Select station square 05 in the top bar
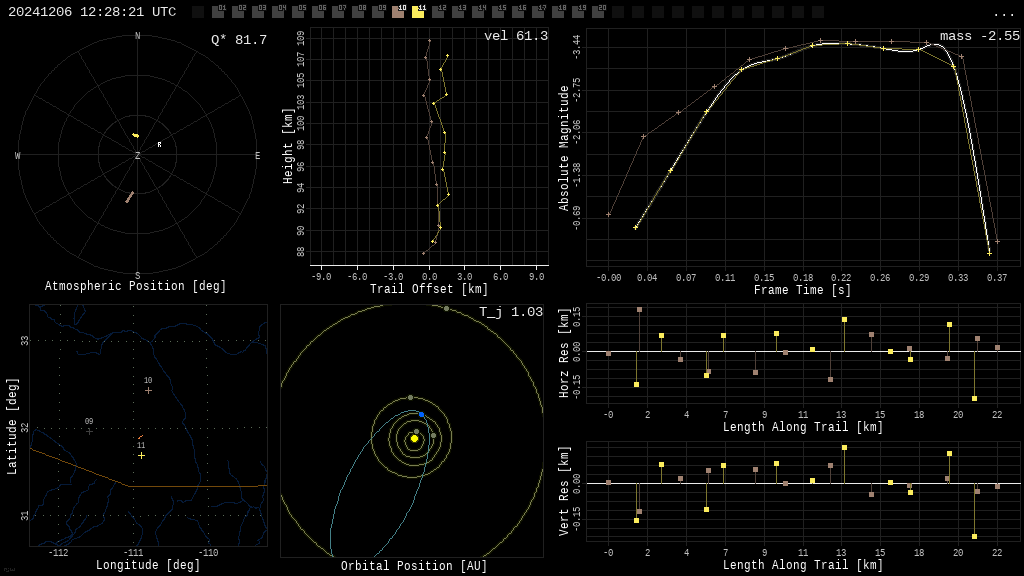Image resolution: width=1024 pixels, height=576 pixels. pyautogui.click(x=298, y=12)
